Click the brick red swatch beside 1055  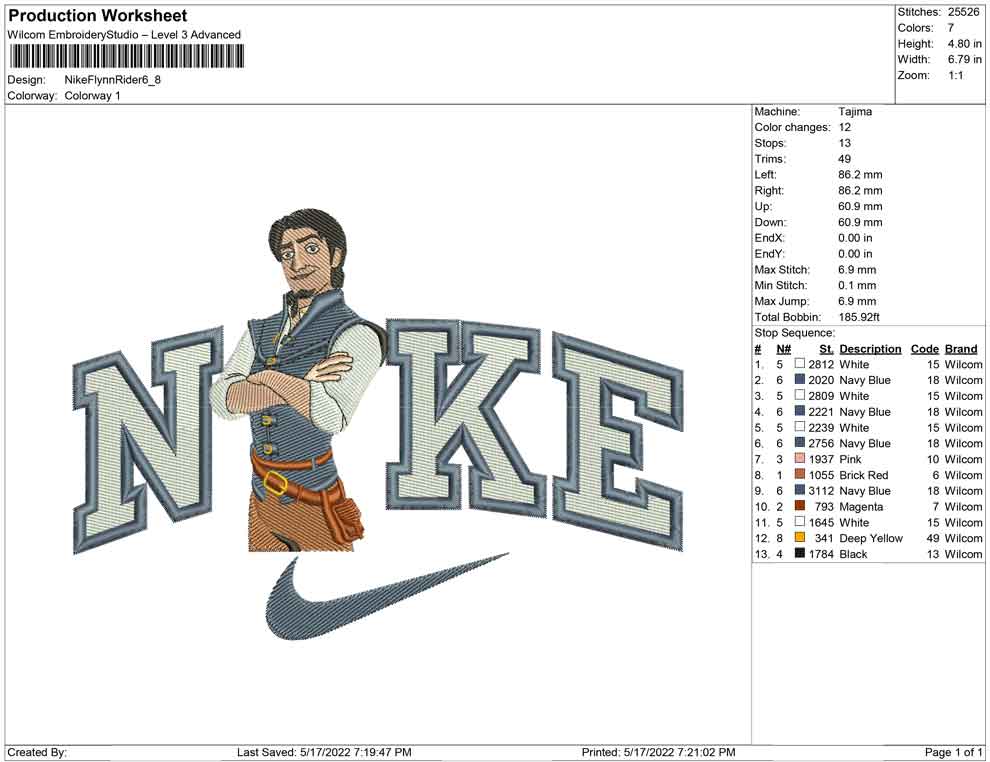tap(800, 474)
